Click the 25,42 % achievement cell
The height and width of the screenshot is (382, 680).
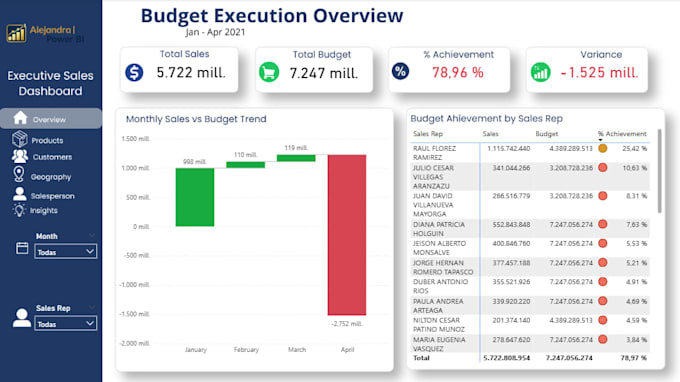(x=634, y=149)
